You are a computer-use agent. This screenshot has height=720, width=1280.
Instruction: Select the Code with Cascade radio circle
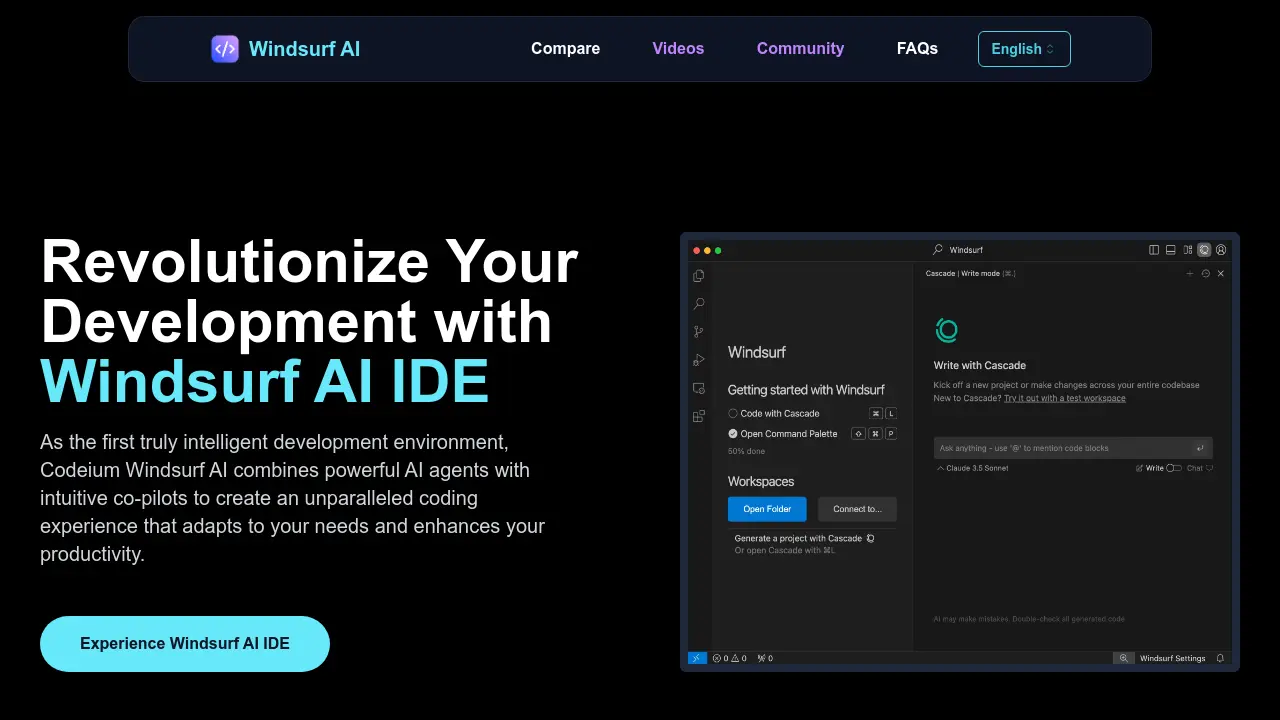[733, 413]
